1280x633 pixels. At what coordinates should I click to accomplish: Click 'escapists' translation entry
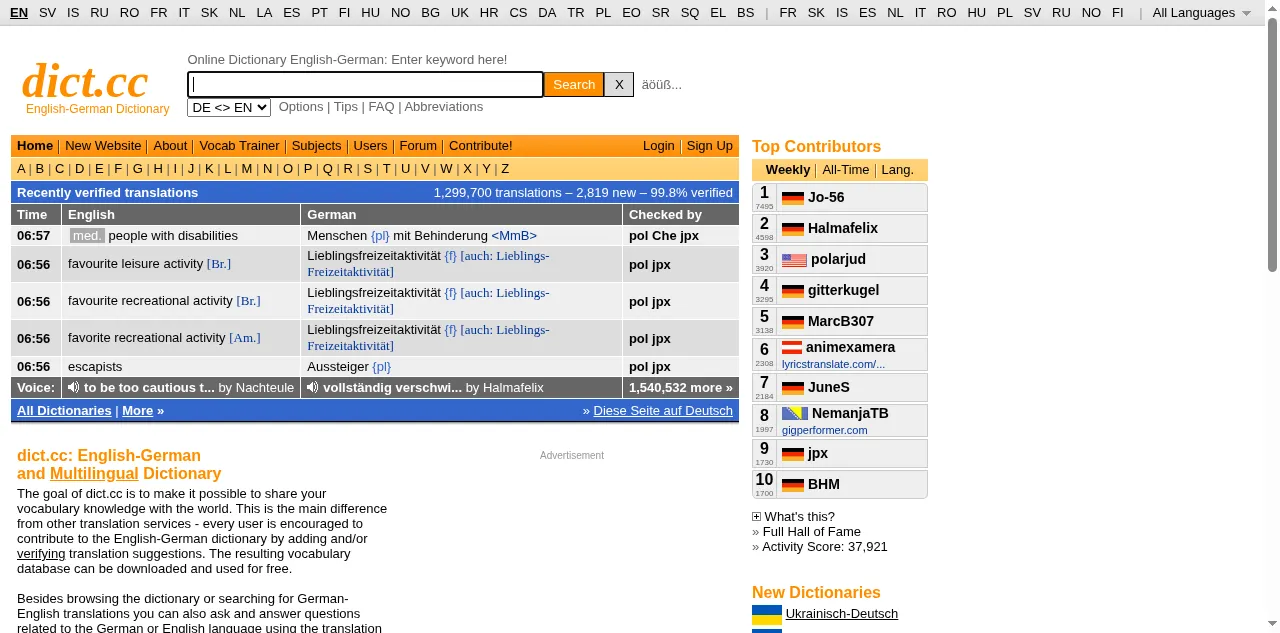pos(95,367)
